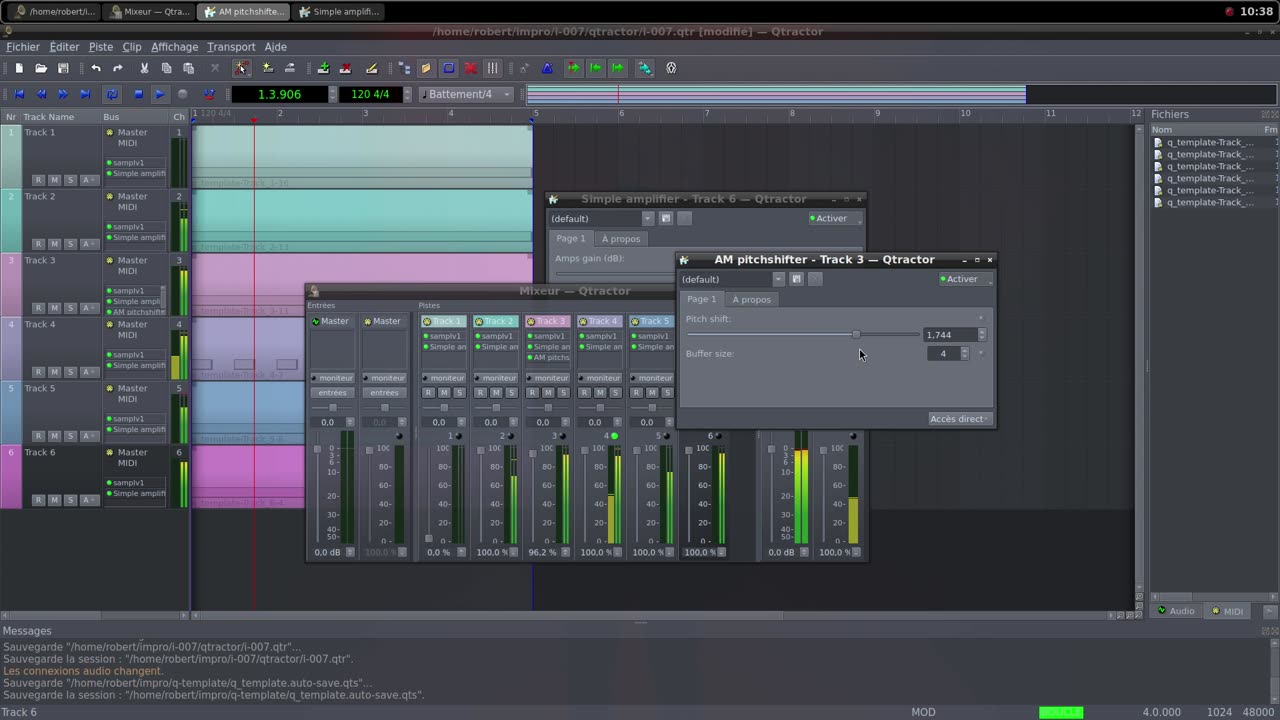Image resolution: width=1280 pixels, height=720 pixels.
Task: Step the tempo 120 4/4 spinbox arrows
Action: 407,94
